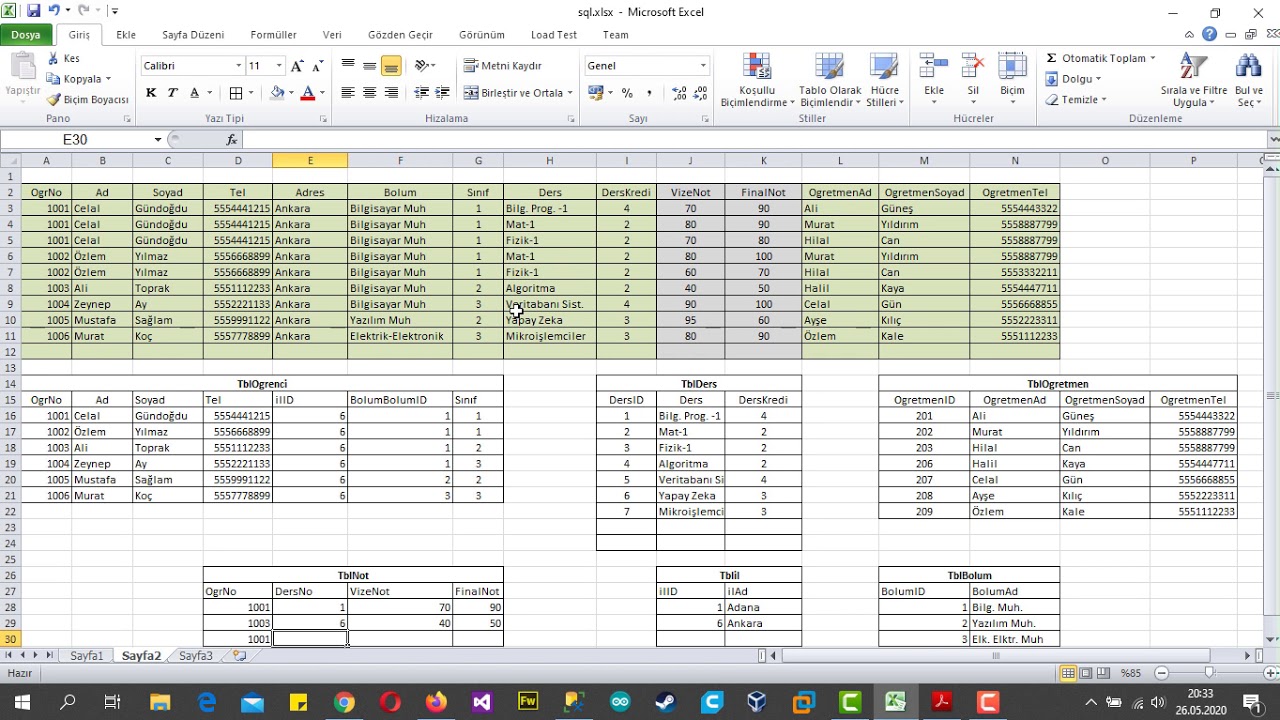Activate the Biçim Boyacısı format painter

pyautogui.click(x=88, y=100)
